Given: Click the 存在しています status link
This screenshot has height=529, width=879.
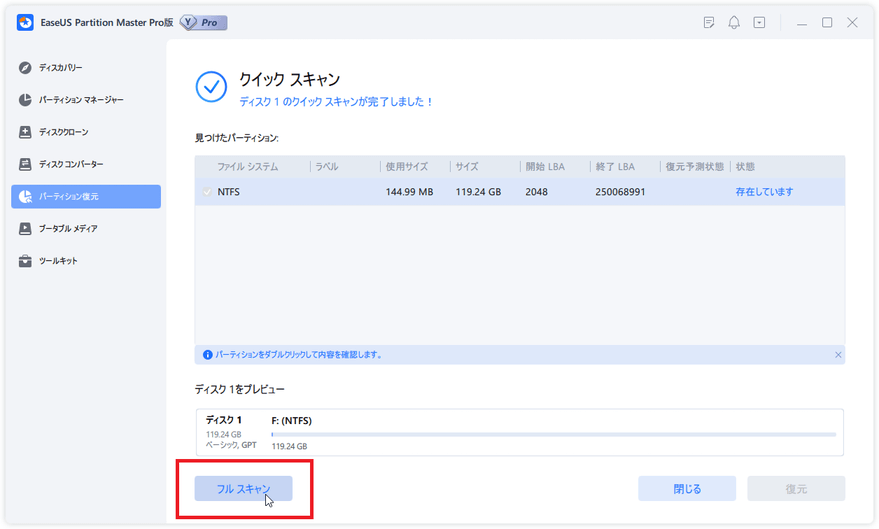Looking at the screenshot, I should [764, 192].
